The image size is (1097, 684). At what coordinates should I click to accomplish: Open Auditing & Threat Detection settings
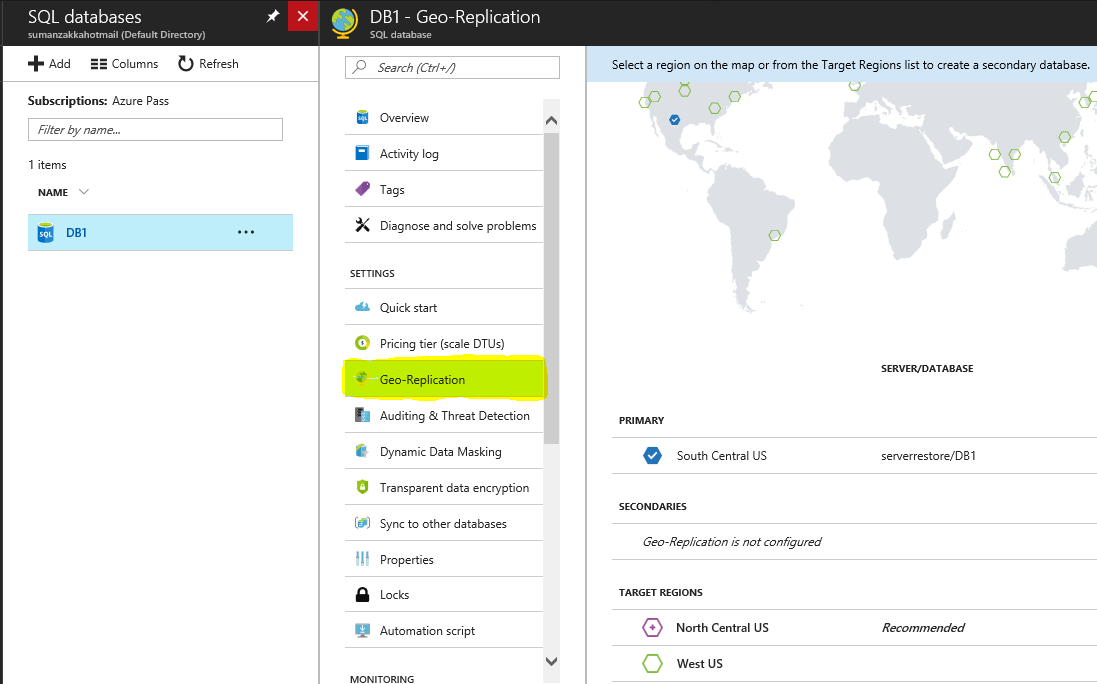[444, 415]
